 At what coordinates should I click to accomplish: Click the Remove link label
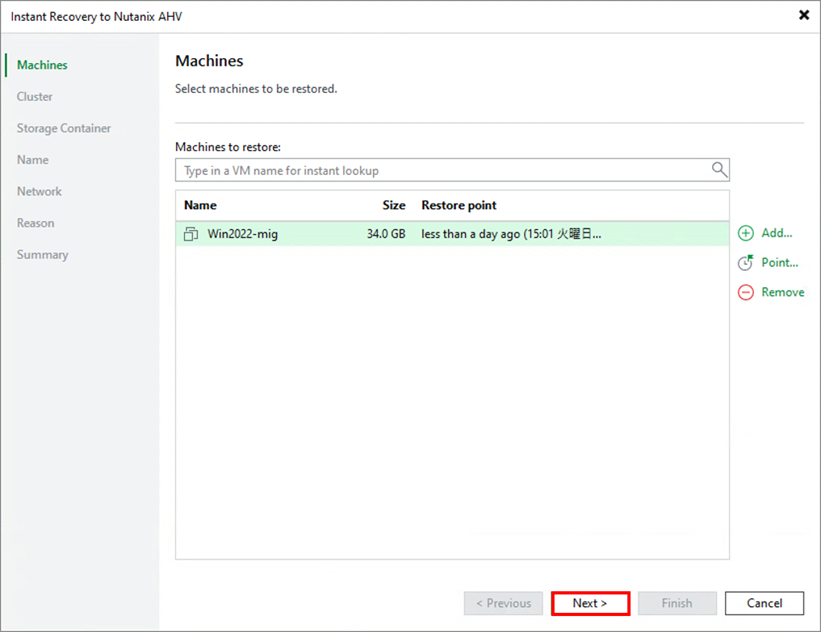coord(782,292)
